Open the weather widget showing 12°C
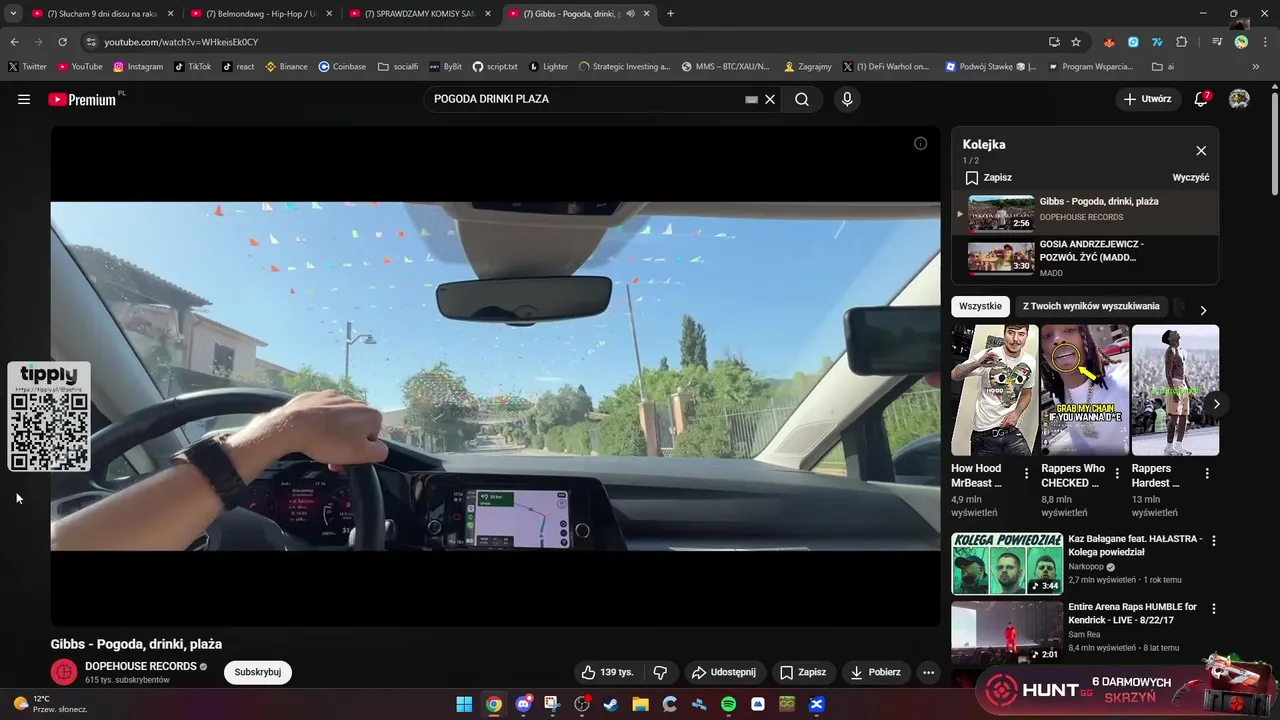 (52, 704)
